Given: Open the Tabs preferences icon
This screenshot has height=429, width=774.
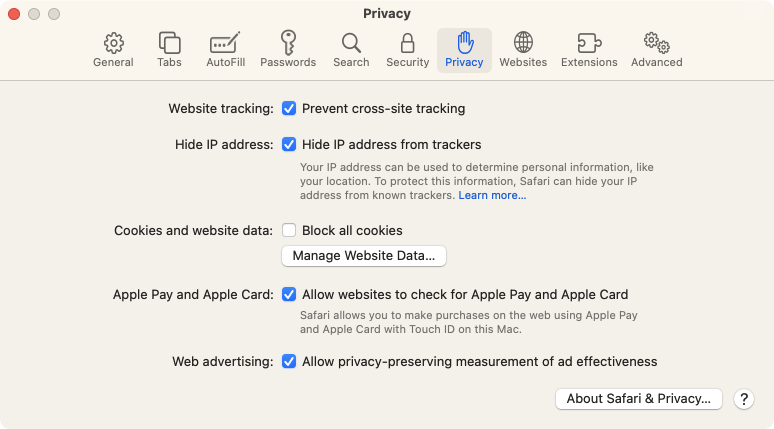Looking at the screenshot, I should tap(169, 43).
